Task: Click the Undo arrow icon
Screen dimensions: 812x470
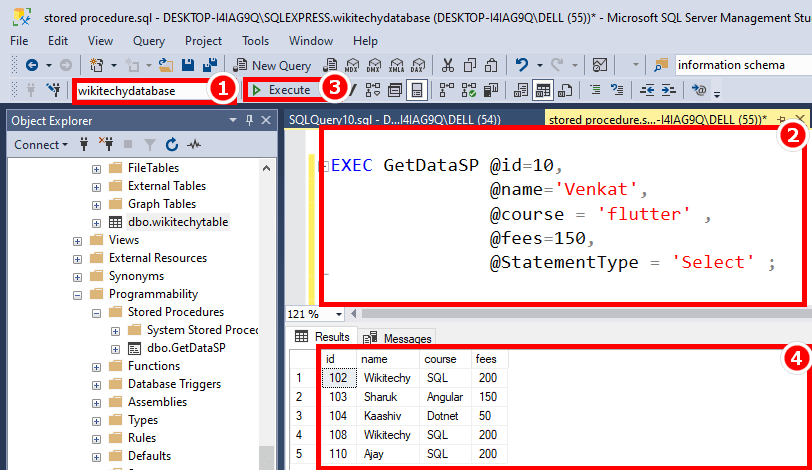Action: coord(521,65)
